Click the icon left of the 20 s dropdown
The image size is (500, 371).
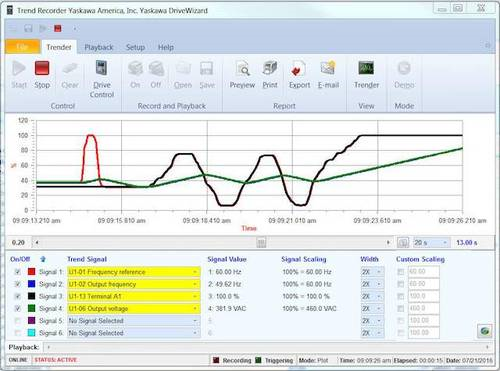(x=403, y=243)
